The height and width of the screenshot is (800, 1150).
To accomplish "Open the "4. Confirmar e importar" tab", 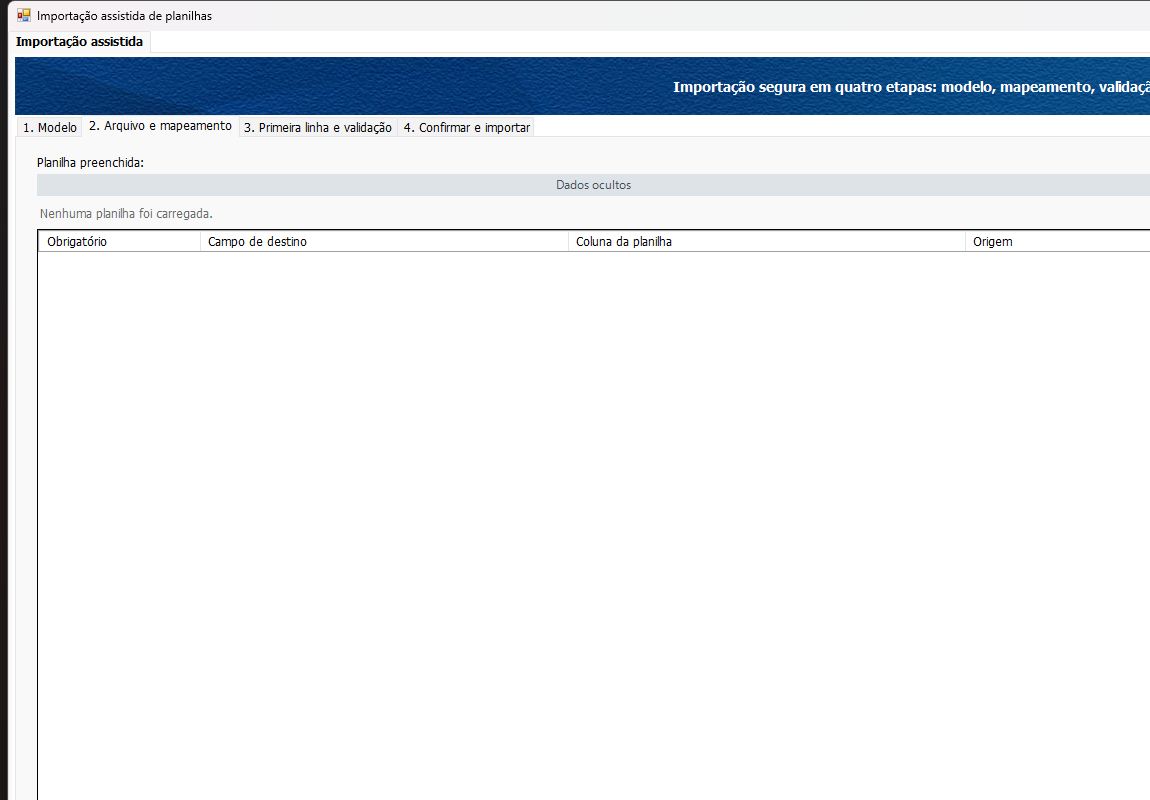I will pos(466,128).
